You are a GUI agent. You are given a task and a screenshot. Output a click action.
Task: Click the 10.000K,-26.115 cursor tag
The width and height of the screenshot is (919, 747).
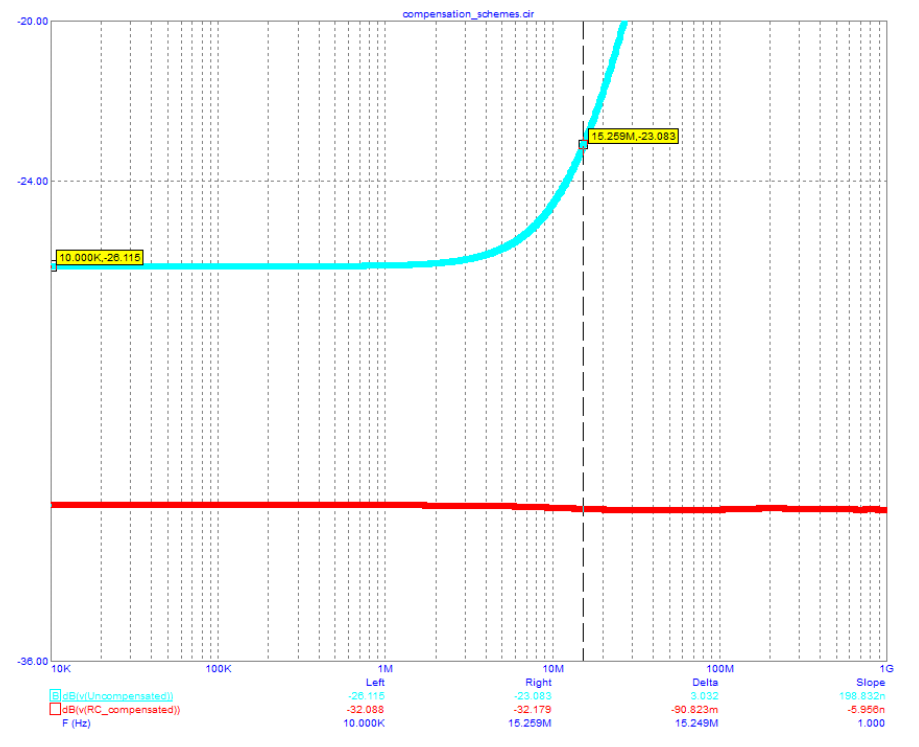tap(100, 258)
